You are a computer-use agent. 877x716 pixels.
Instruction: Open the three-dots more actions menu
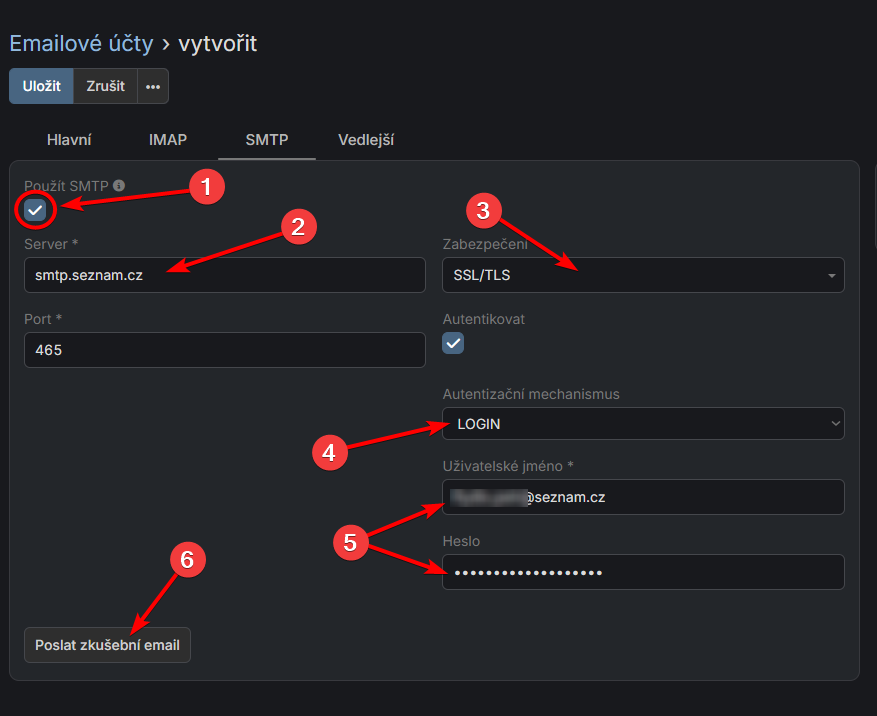tap(152, 86)
